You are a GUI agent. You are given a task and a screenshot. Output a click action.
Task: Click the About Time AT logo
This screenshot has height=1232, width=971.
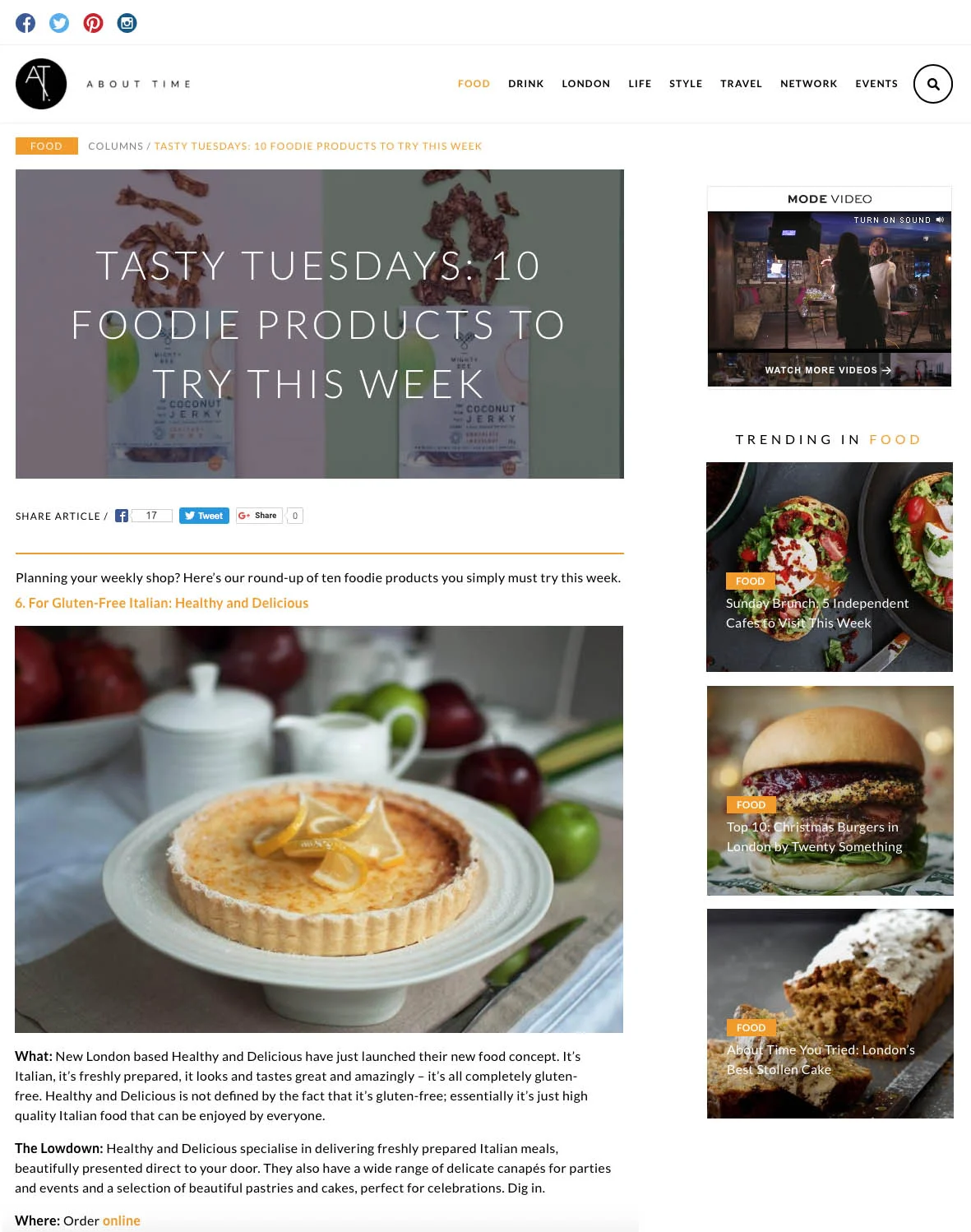(x=41, y=84)
